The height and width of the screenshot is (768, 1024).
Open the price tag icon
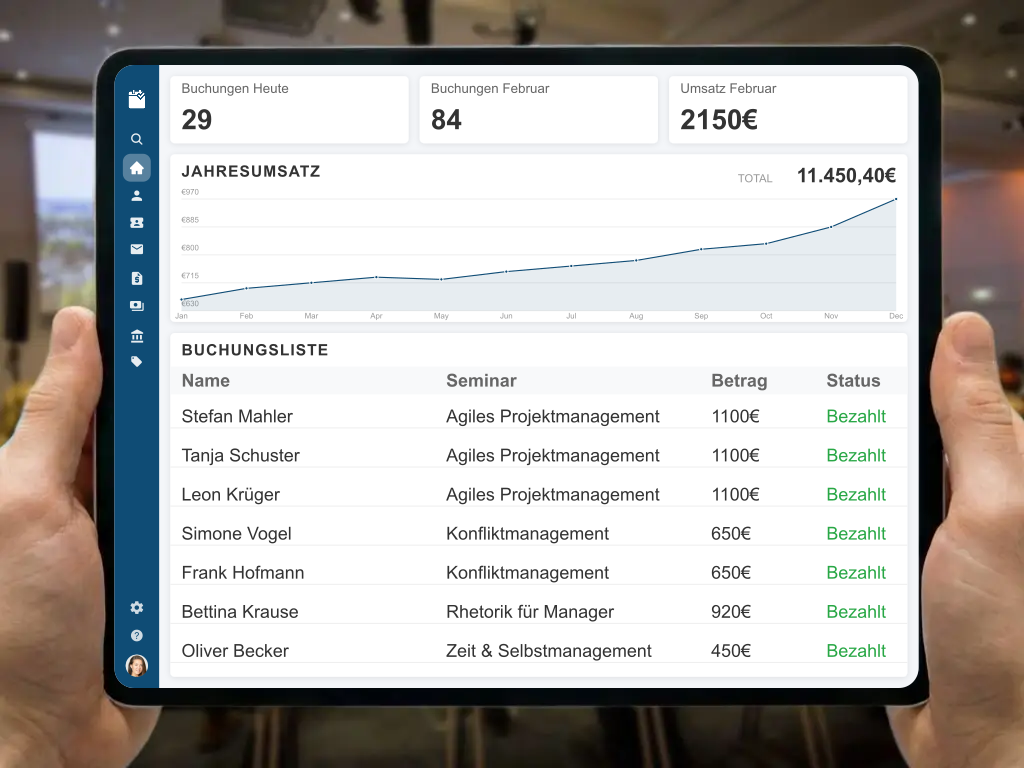pos(137,362)
